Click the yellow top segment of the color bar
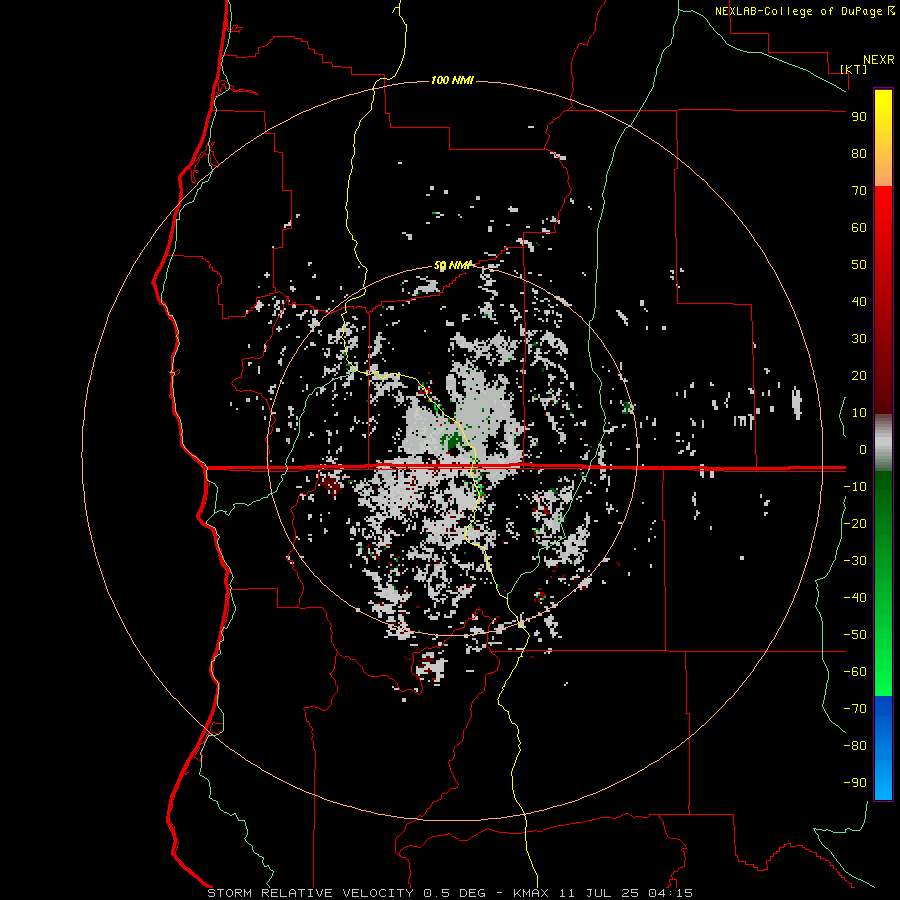 pos(883,138)
